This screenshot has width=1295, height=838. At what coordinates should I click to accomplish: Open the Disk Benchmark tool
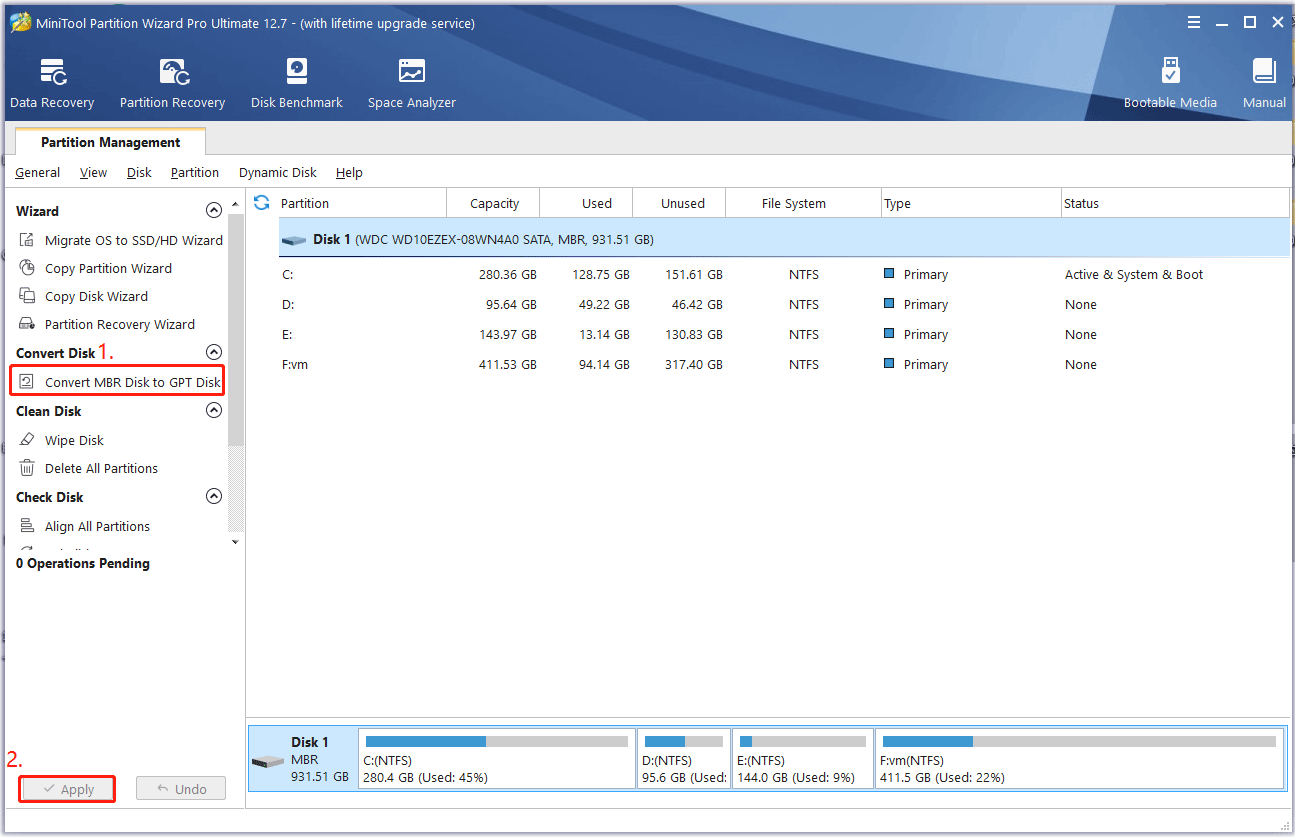pyautogui.click(x=296, y=84)
